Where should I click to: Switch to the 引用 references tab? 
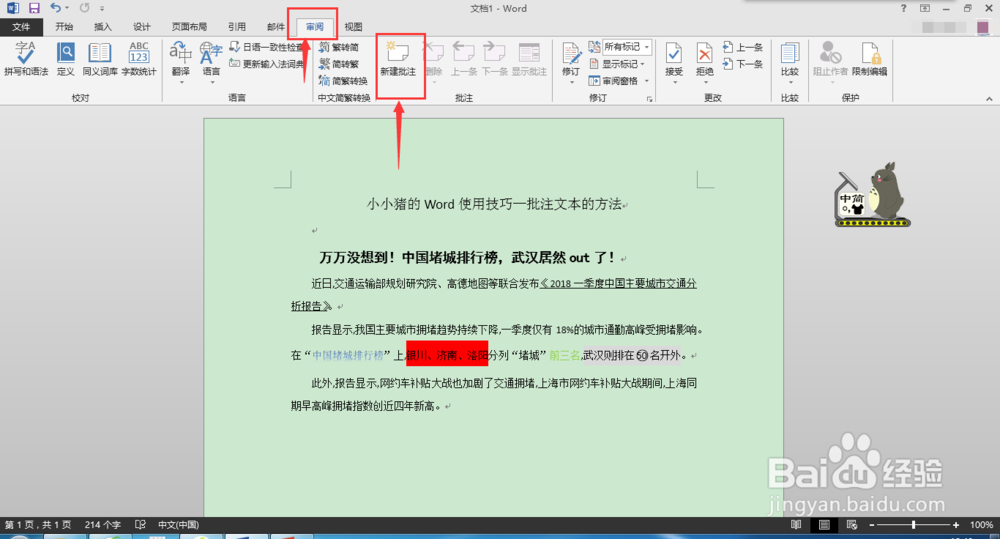237,27
